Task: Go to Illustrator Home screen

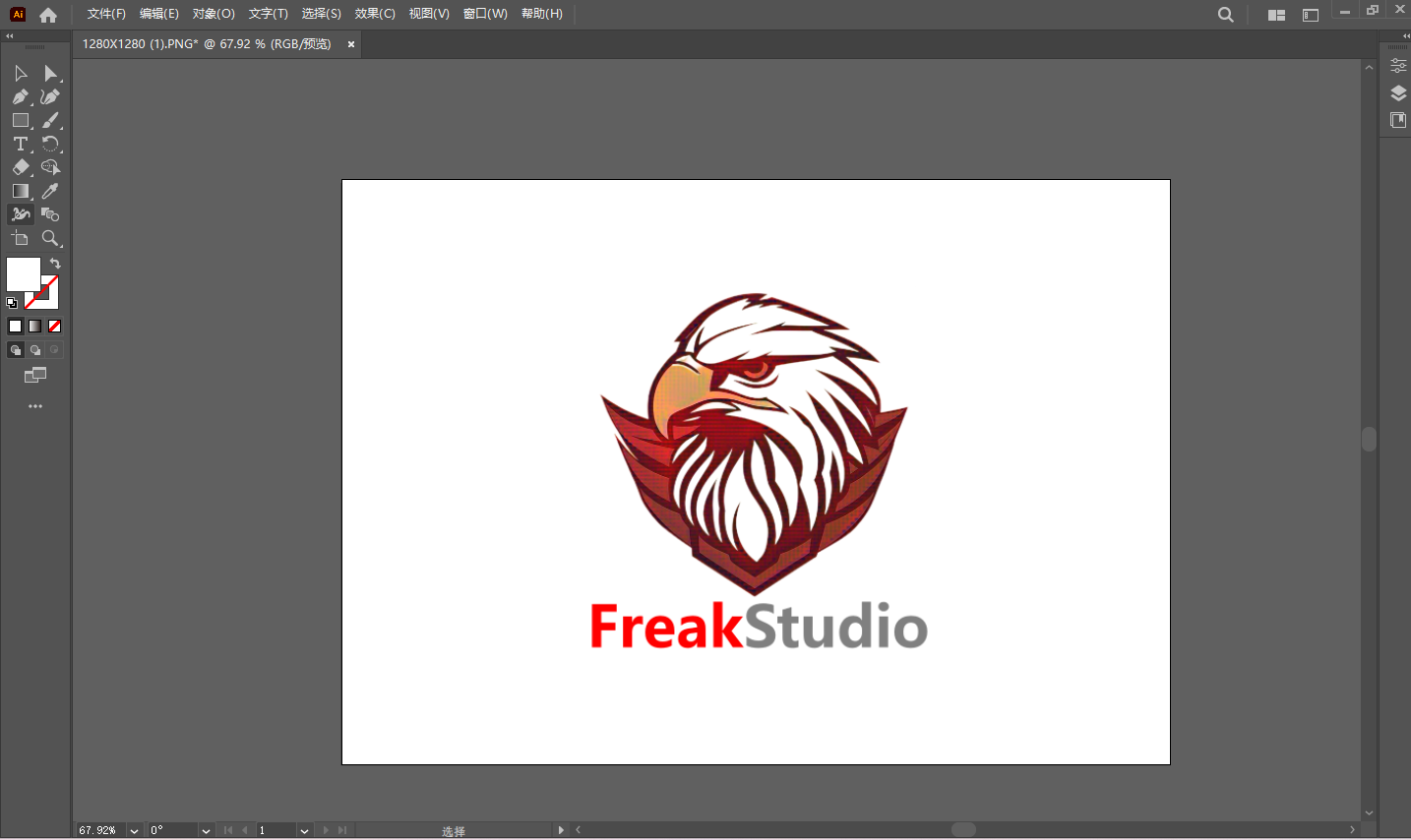Action: tap(48, 15)
